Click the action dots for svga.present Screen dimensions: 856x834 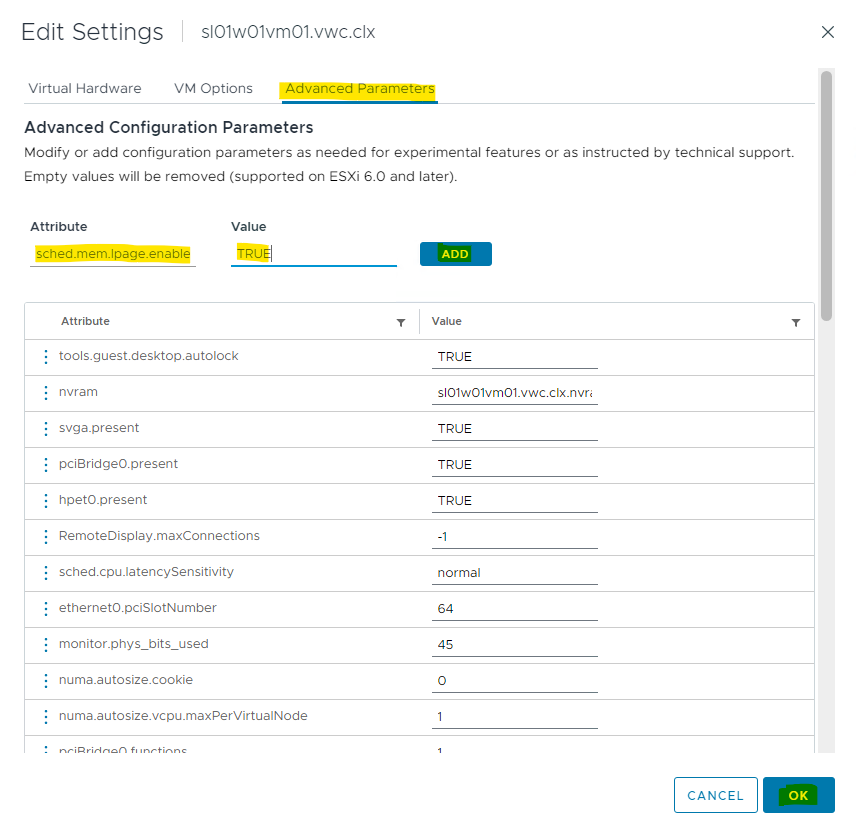[46, 429]
